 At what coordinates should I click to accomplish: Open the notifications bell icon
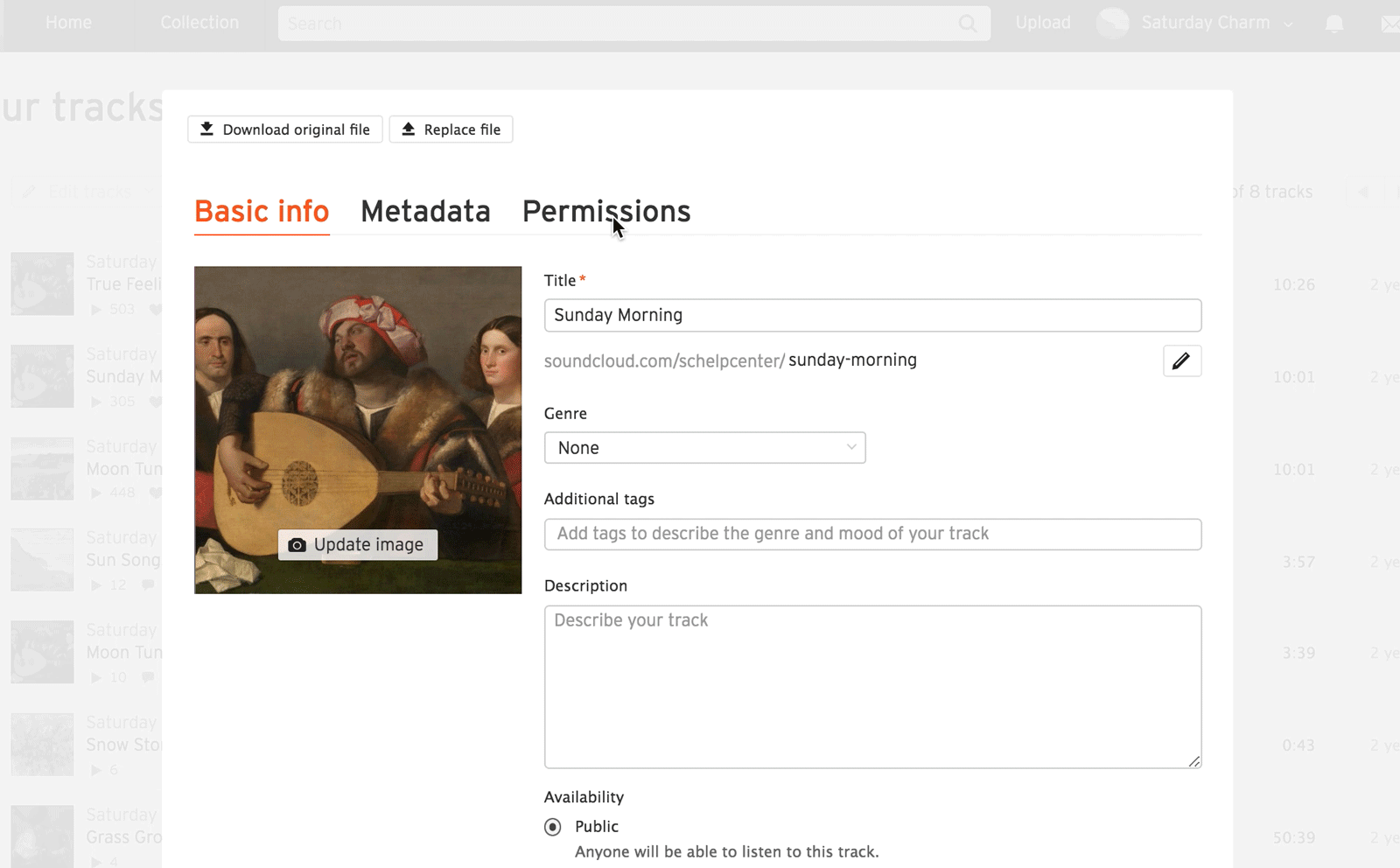[1333, 24]
